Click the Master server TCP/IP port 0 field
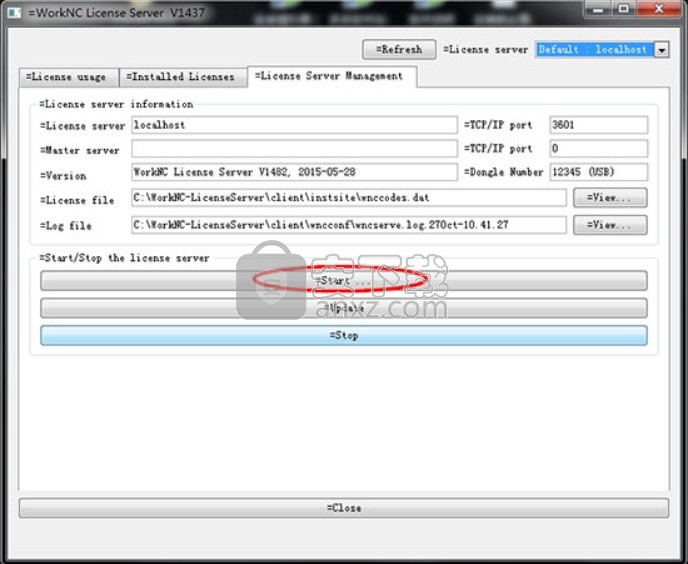688x564 pixels. point(598,148)
